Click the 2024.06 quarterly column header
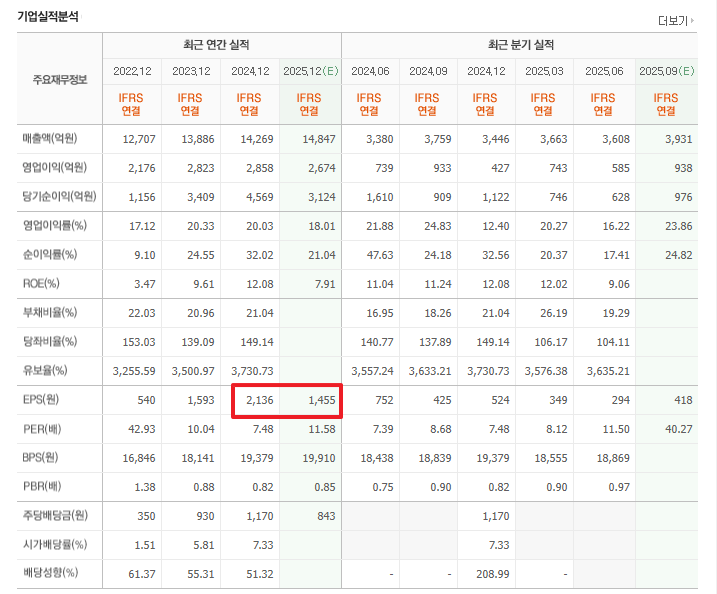This screenshot has height=594, width=717. [370, 71]
